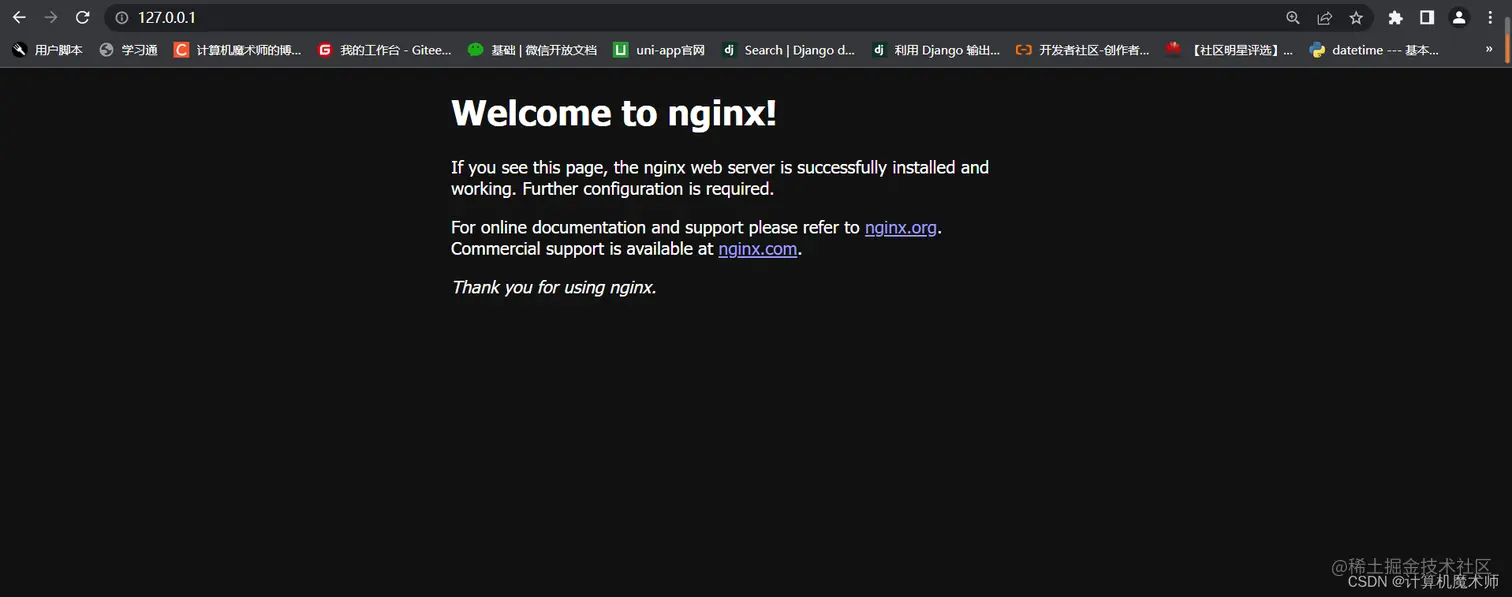Open the 我的工作台 - Gitee bookmark
This screenshot has width=1512, height=597.
pyautogui.click(x=385, y=50)
